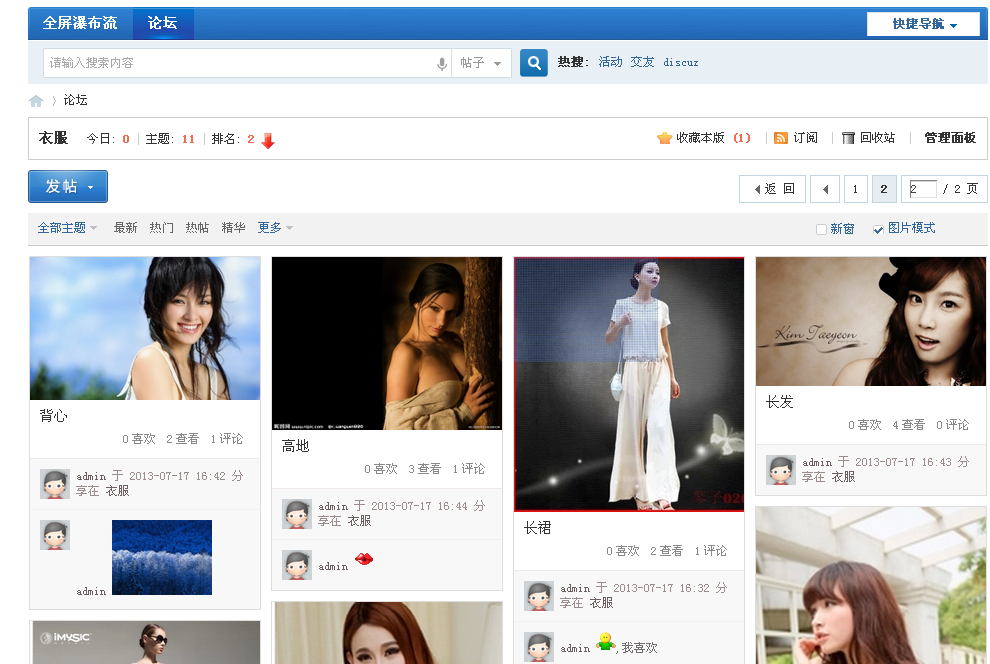Open the 帖子 search type dropdown
990x664 pixels.
pyautogui.click(x=478, y=62)
